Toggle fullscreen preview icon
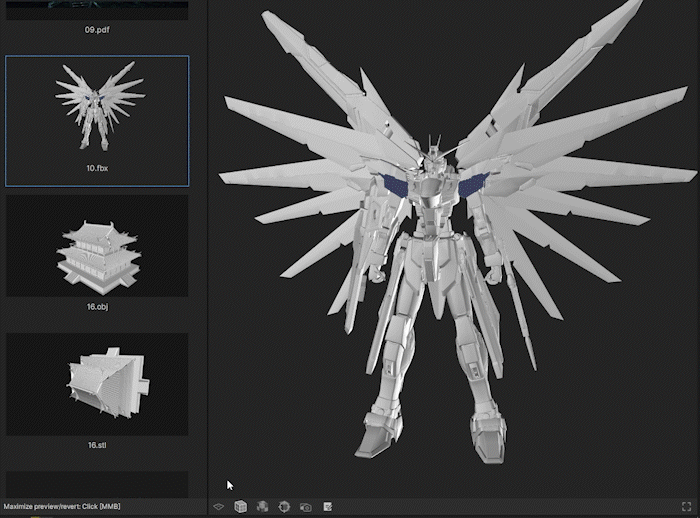 pyautogui.click(x=687, y=506)
